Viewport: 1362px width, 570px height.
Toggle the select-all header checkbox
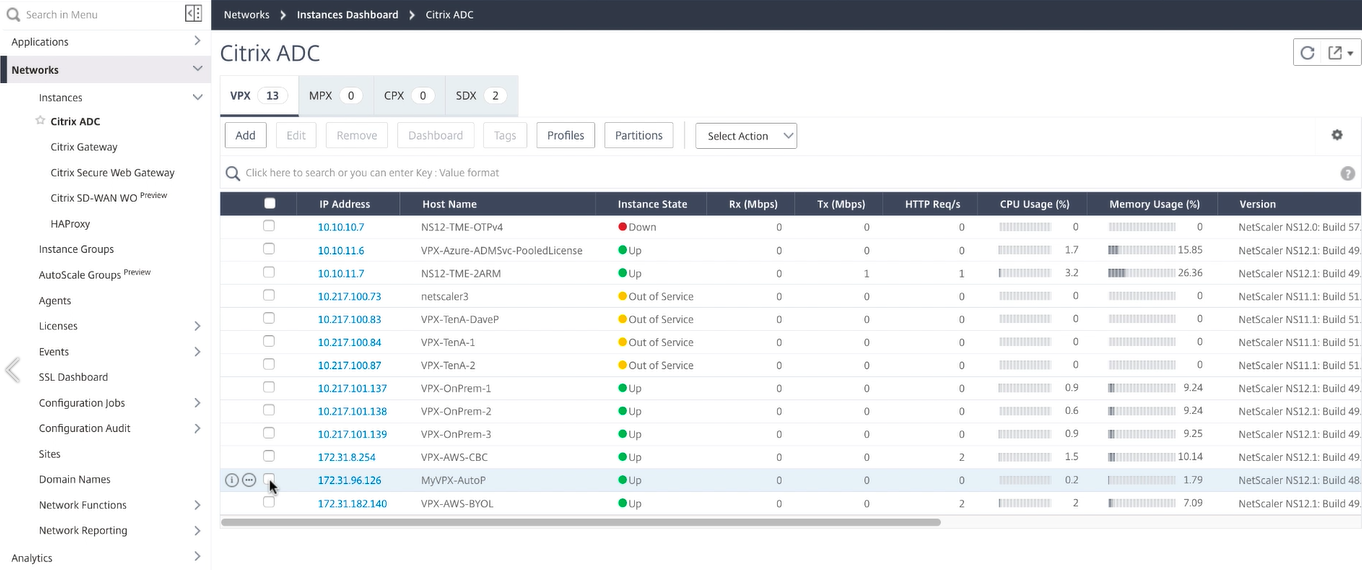pyautogui.click(x=269, y=203)
